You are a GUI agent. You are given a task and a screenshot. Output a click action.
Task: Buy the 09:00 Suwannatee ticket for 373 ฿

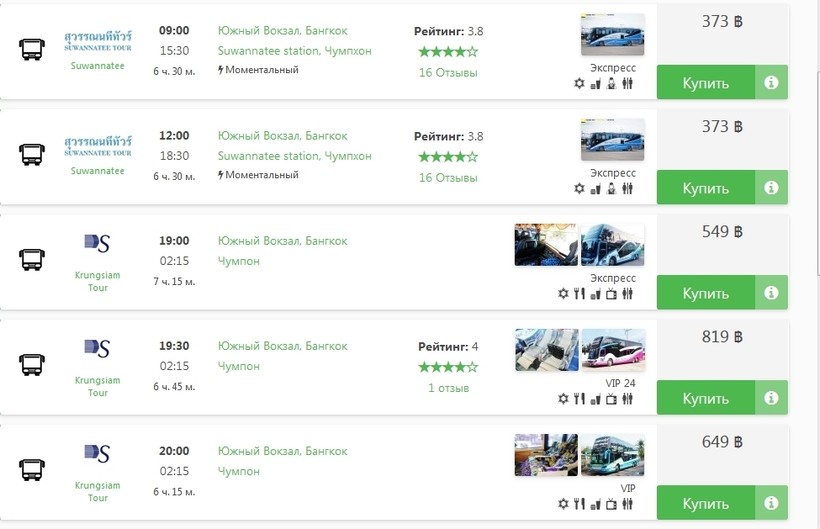click(706, 83)
